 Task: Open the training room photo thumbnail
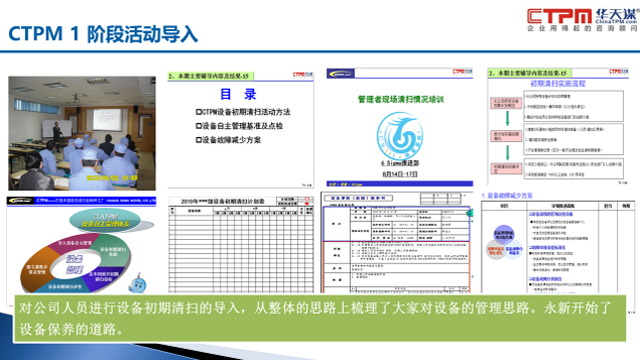tap(82, 133)
